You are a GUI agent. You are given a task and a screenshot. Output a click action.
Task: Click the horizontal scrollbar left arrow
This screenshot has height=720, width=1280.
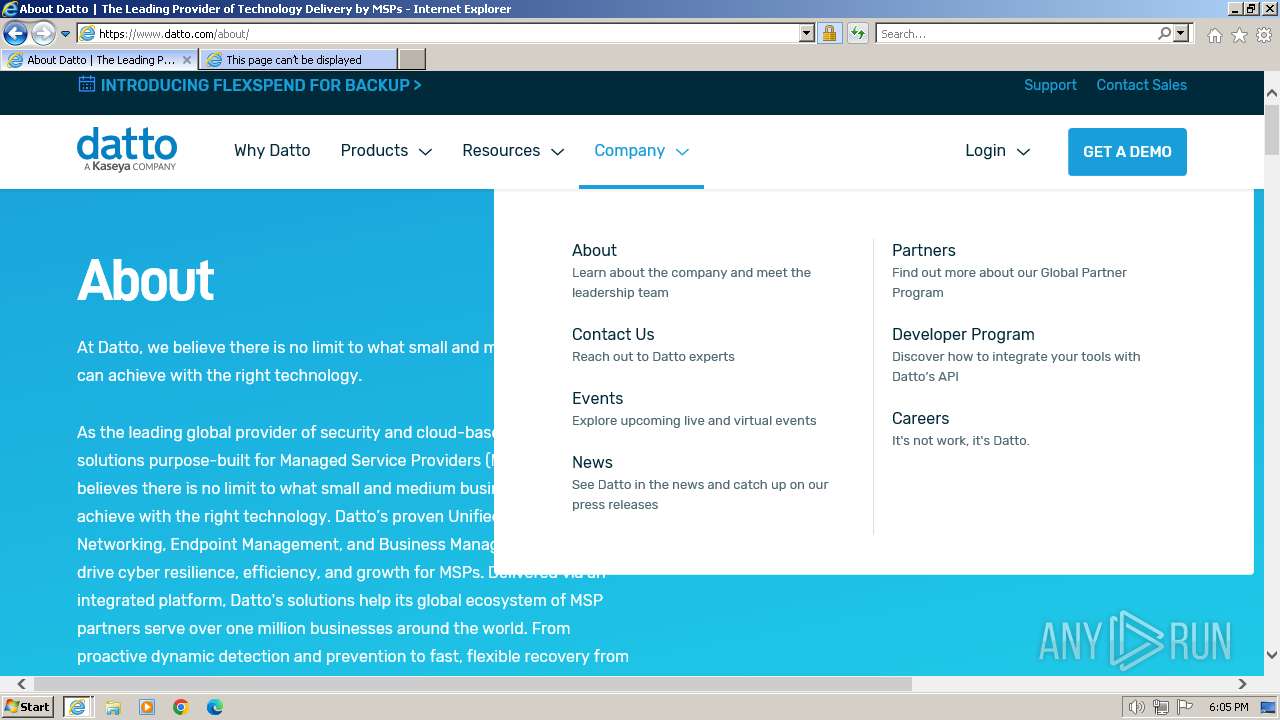point(21,684)
